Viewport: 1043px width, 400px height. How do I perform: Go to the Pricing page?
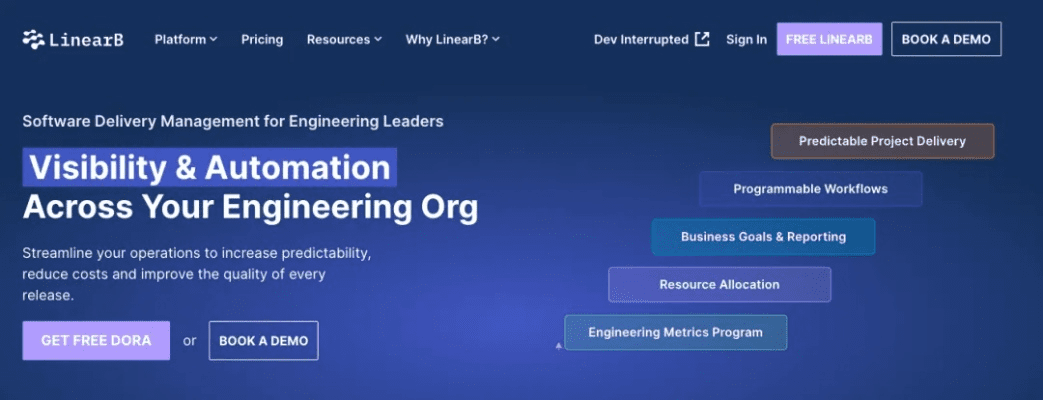click(x=262, y=40)
